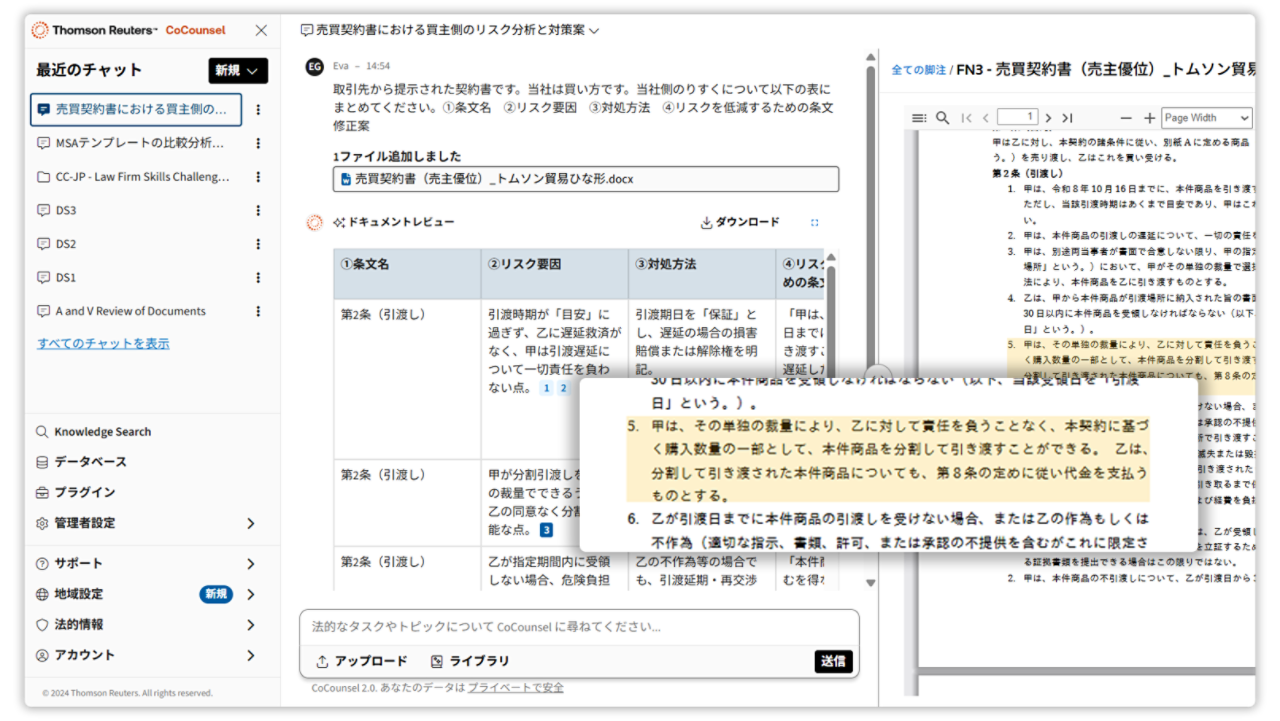The image size is (1280, 721).
Task: Open the Page Width zoom dropdown
Action: [x=1206, y=118]
